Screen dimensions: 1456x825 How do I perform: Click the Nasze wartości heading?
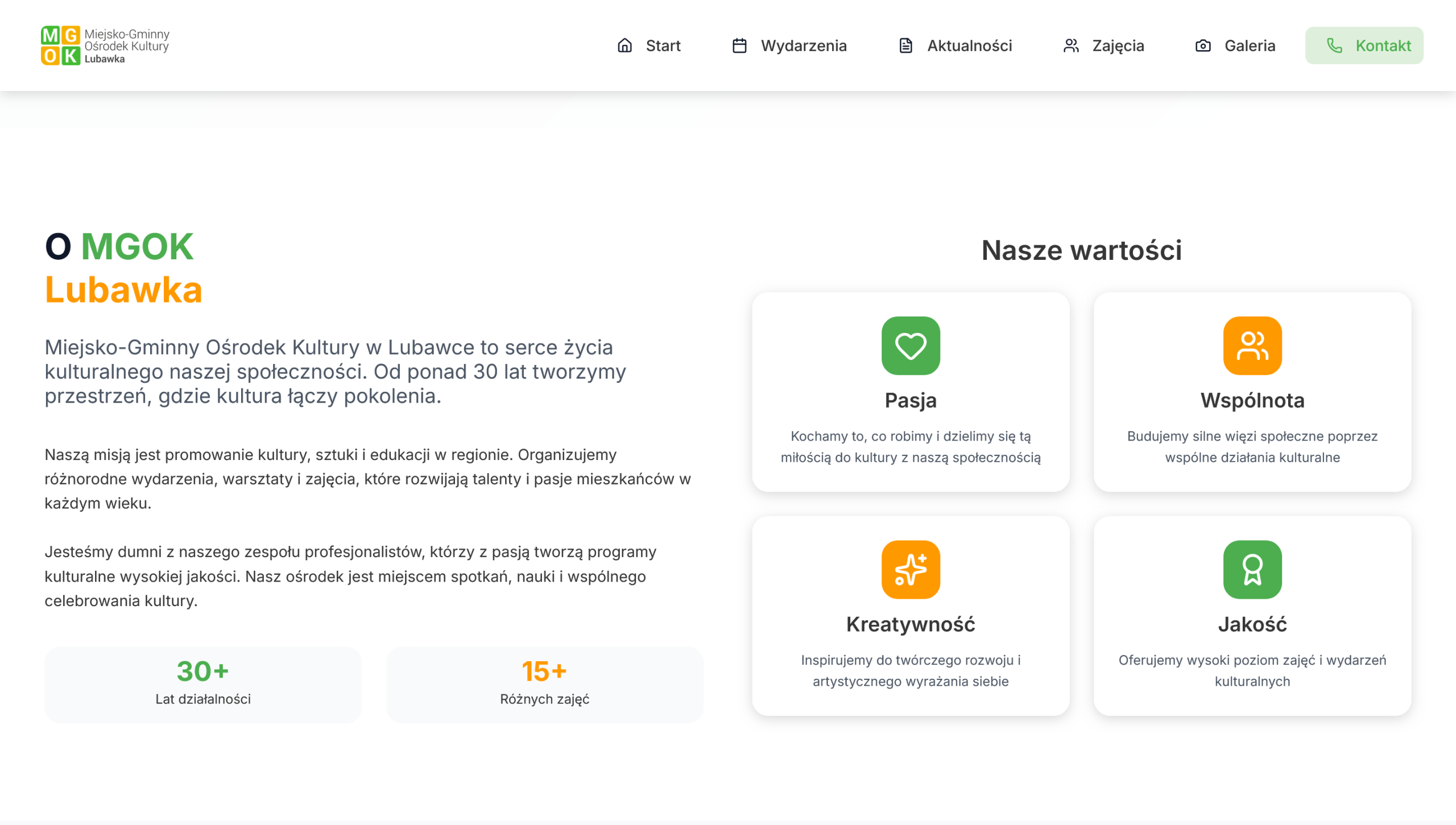(1081, 250)
